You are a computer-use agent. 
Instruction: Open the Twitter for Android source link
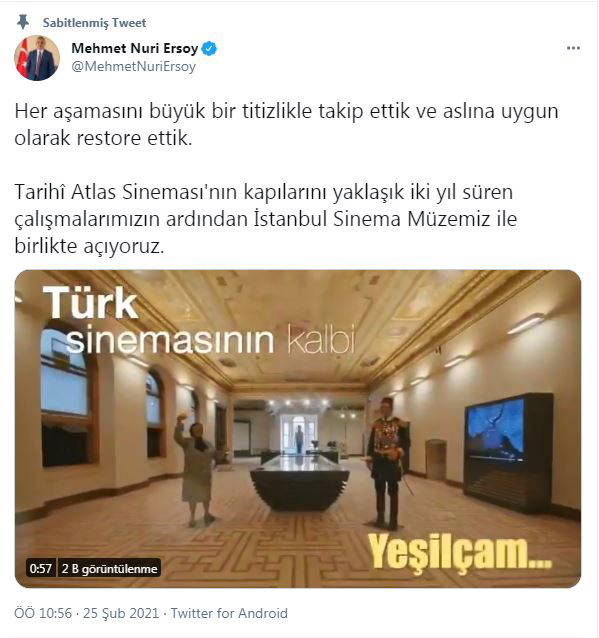tap(229, 613)
